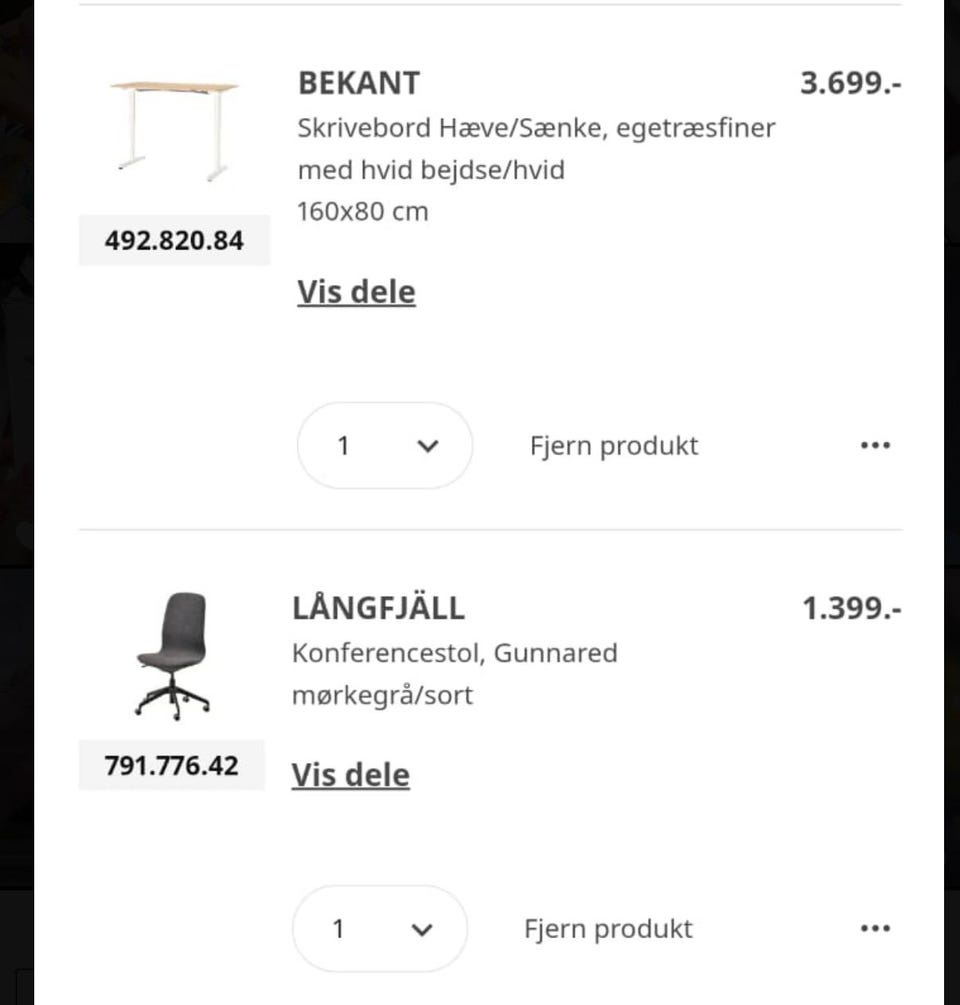This screenshot has height=1005, width=960.
Task: Open more options for LÅNGFJÄLL chair
Action: pos(875,929)
